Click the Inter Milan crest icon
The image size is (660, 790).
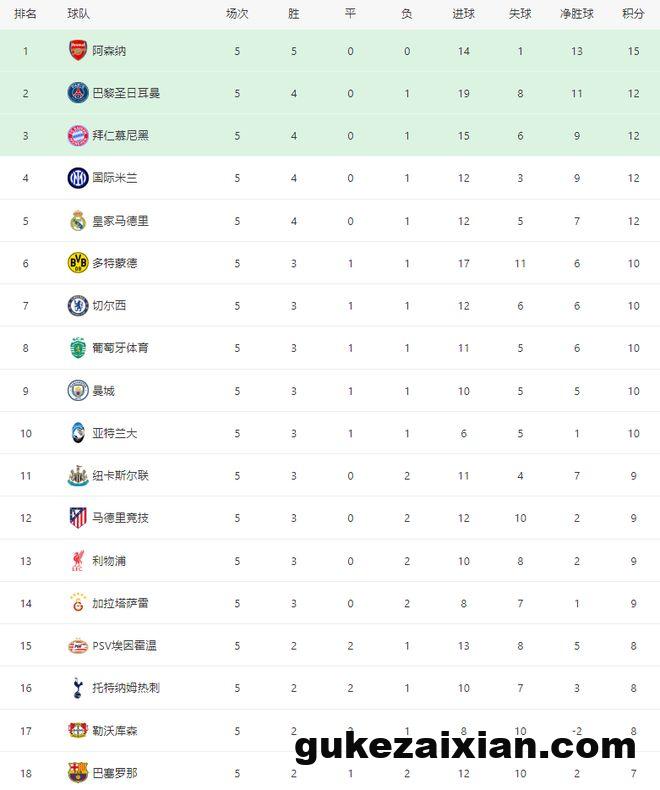click(x=78, y=178)
